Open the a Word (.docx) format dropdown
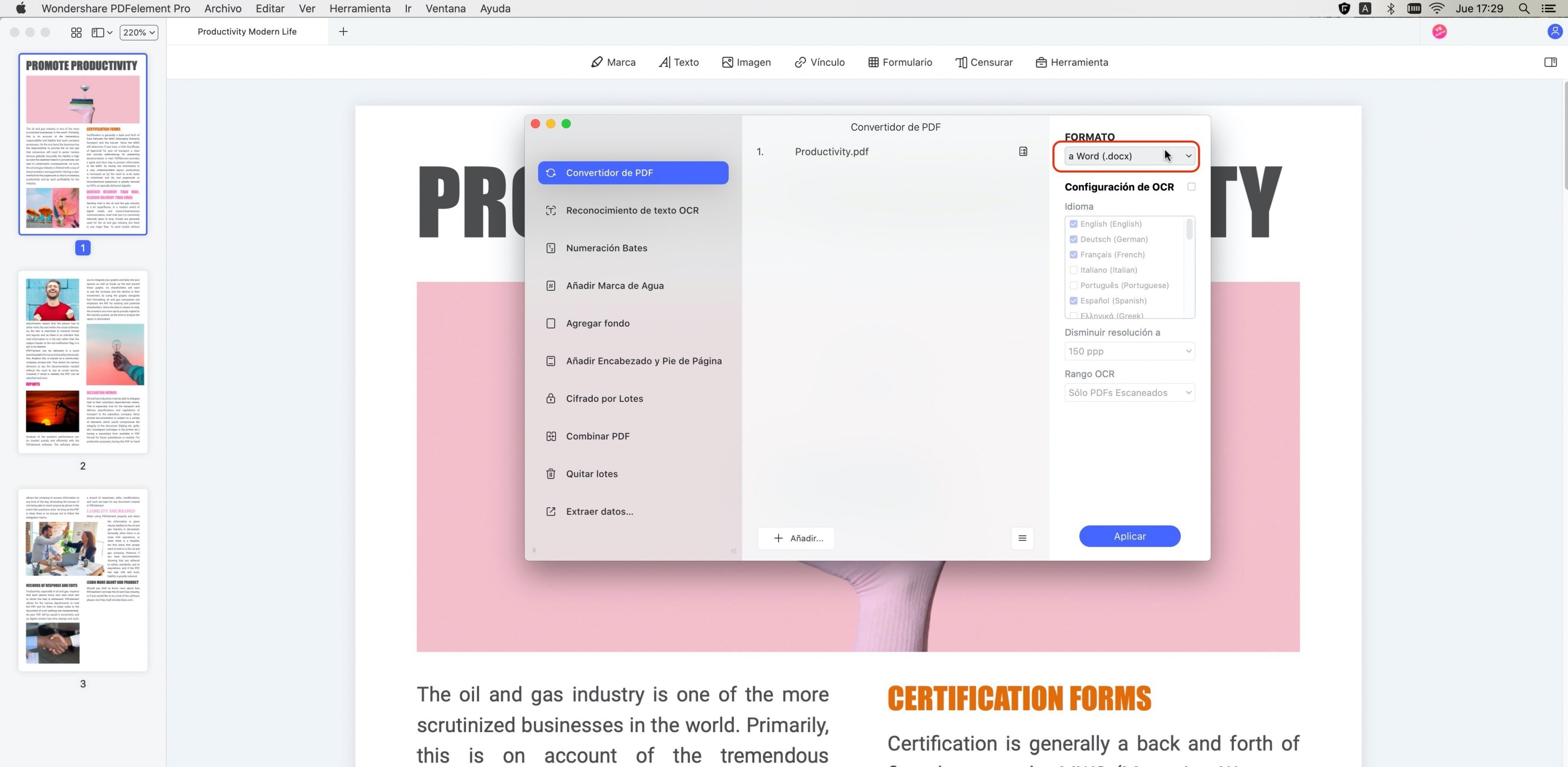The width and height of the screenshot is (1568, 767). pos(1127,156)
